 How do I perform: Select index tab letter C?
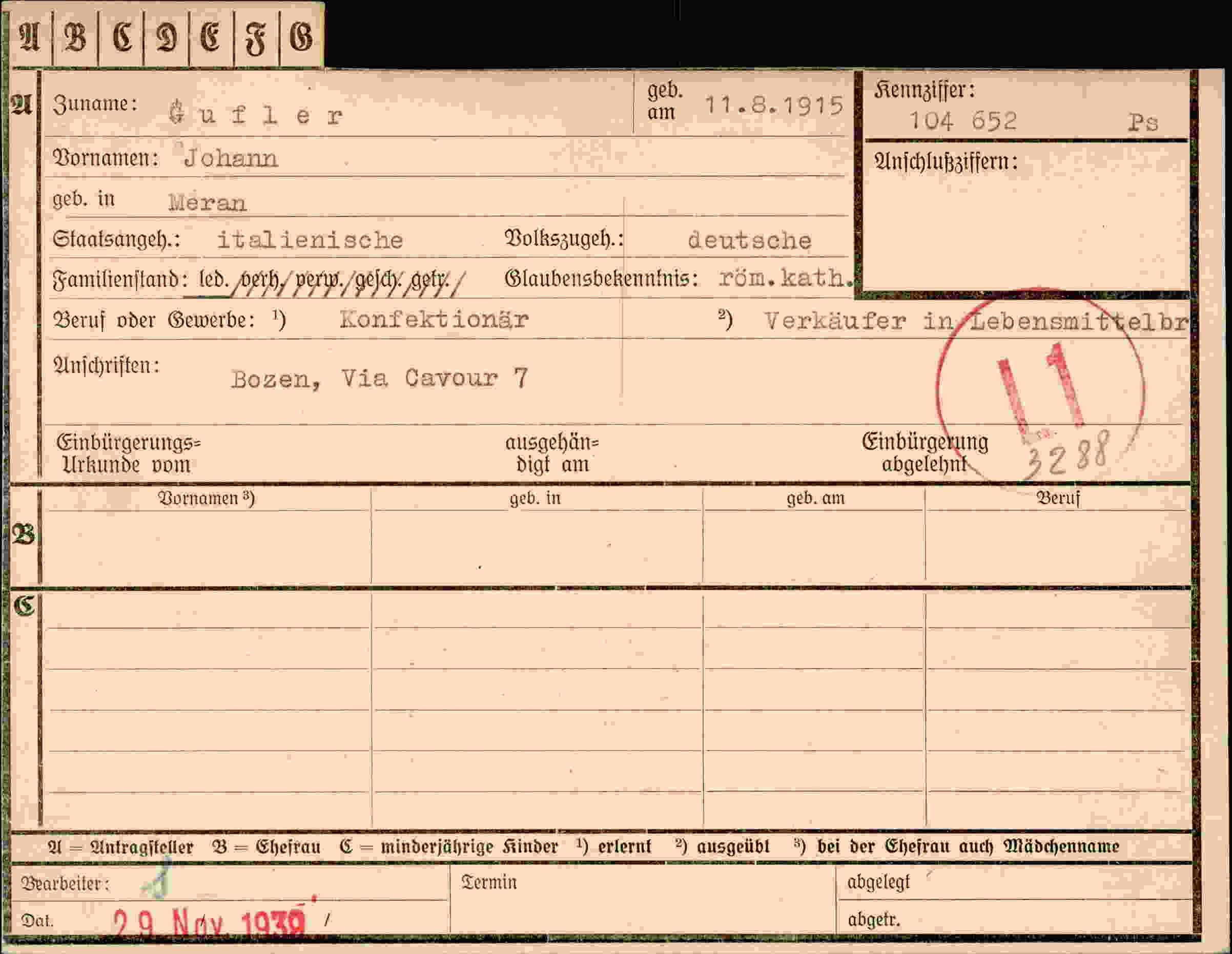(121, 38)
